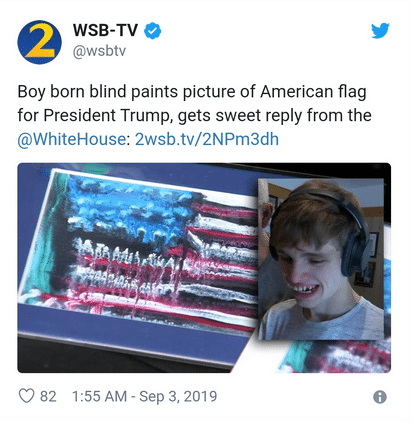Viewport: 411px width, 422px height.
Task: Click the blurred painting in the image corner
Action: pos(337,357)
